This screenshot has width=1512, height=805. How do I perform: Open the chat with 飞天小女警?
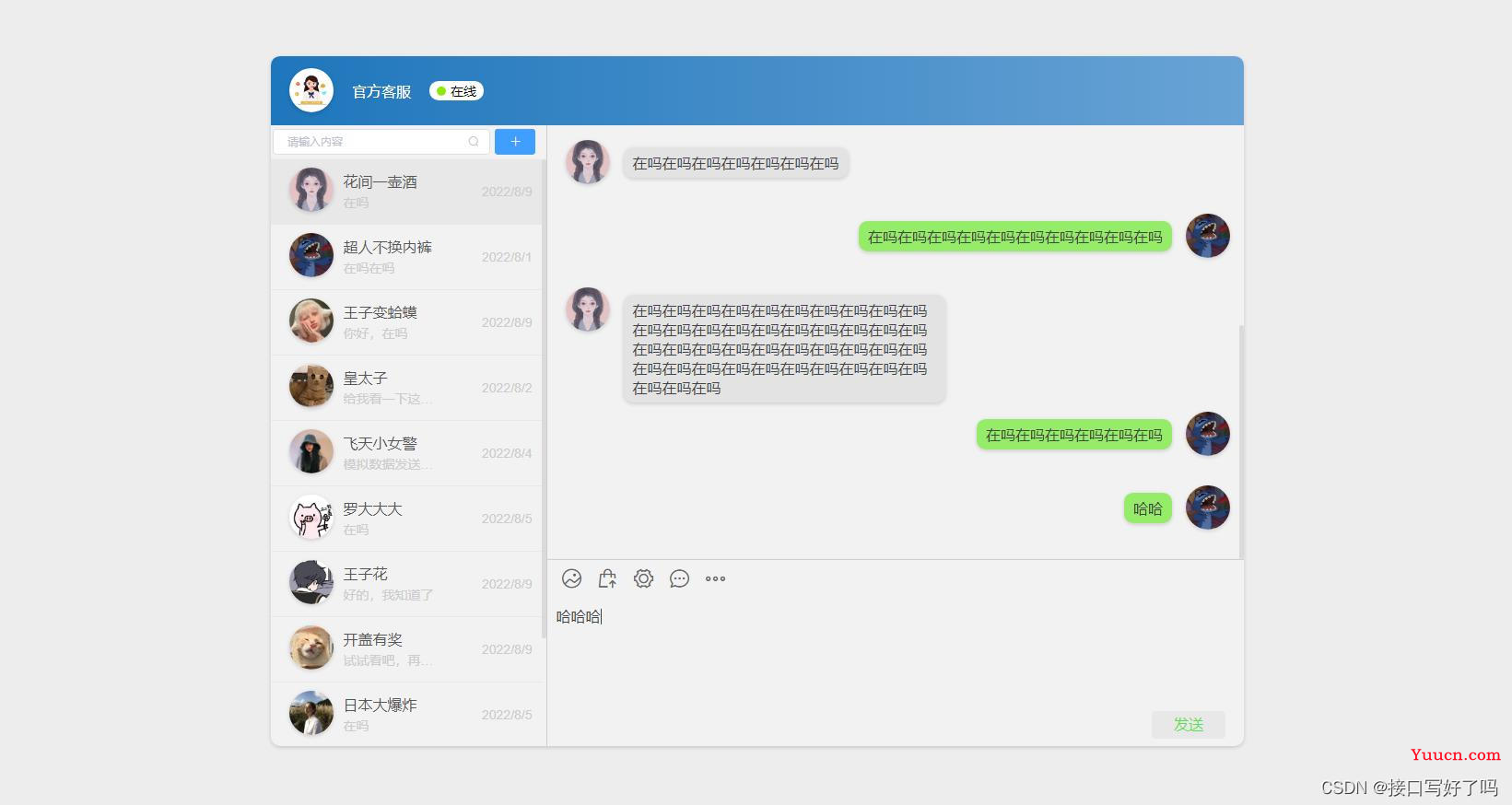pos(406,453)
